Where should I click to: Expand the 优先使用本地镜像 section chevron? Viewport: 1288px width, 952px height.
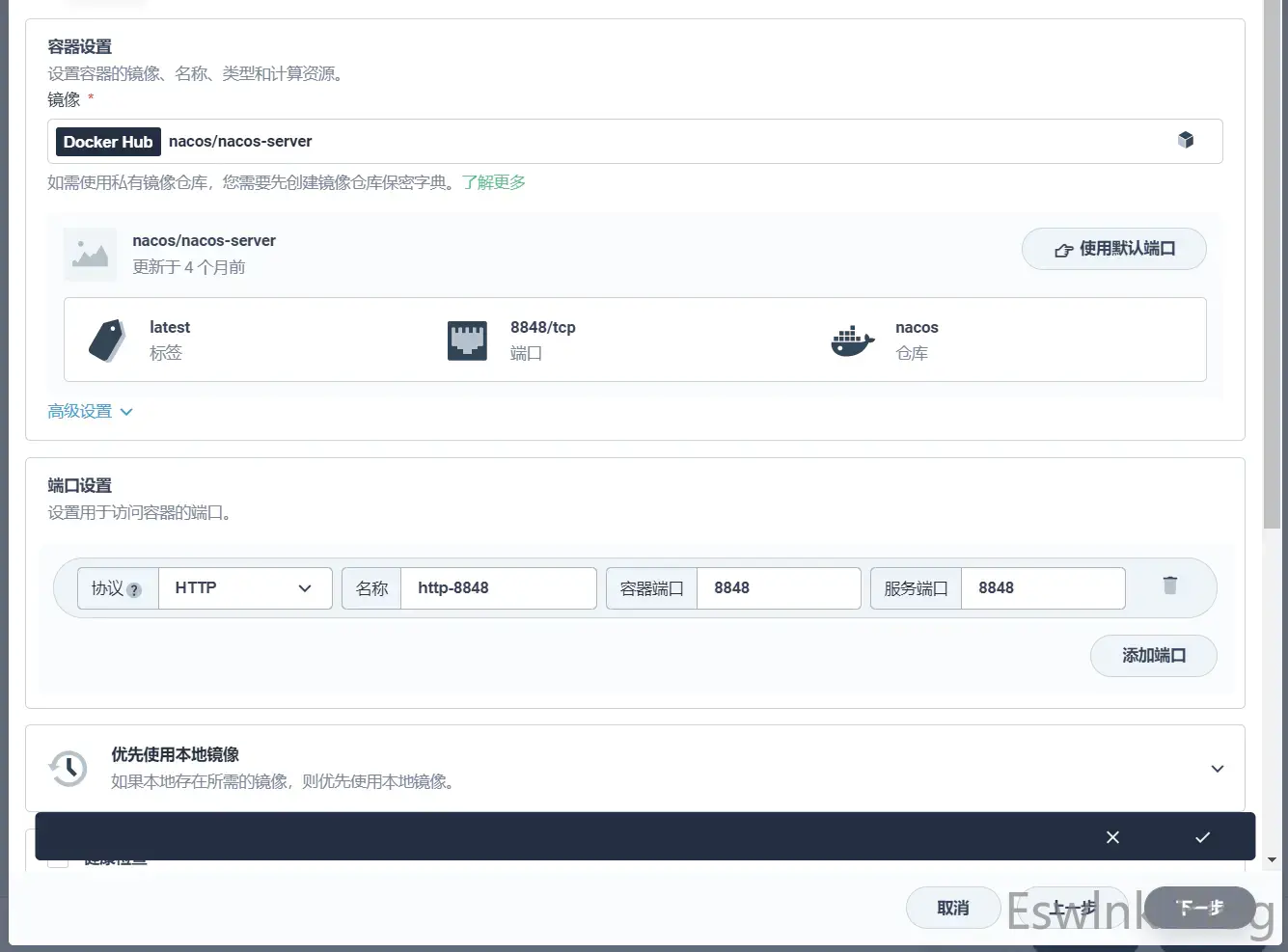[x=1217, y=769]
